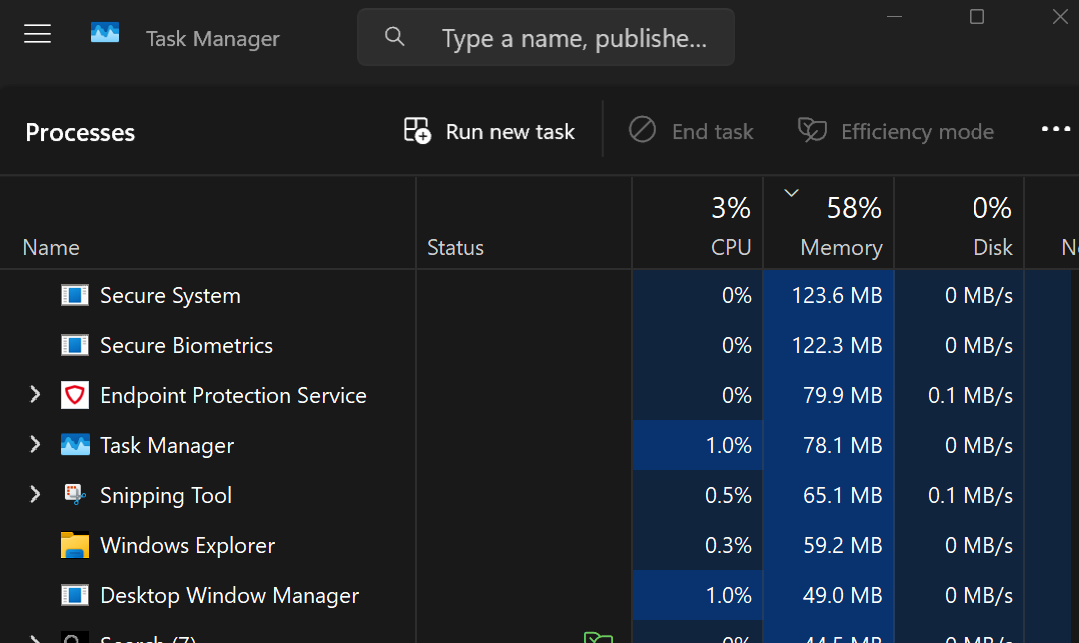Viewport: 1079px width, 643px height.
Task: Click the sort arrow above Memory column
Action: [791, 193]
